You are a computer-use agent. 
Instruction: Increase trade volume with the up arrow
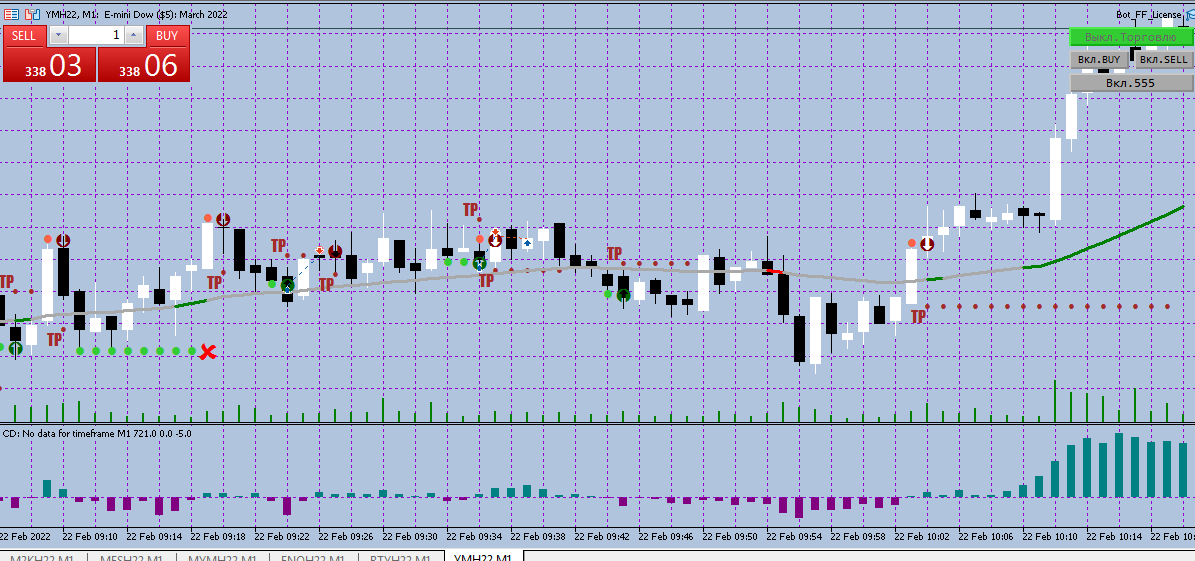[x=134, y=35]
